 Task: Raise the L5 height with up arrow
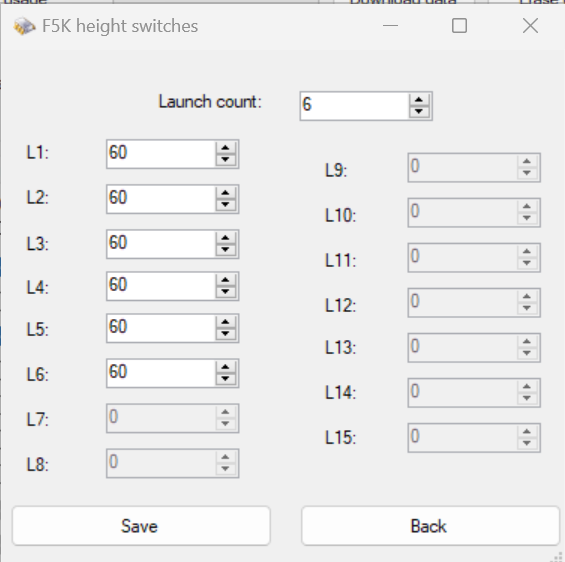click(x=226, y=322)
